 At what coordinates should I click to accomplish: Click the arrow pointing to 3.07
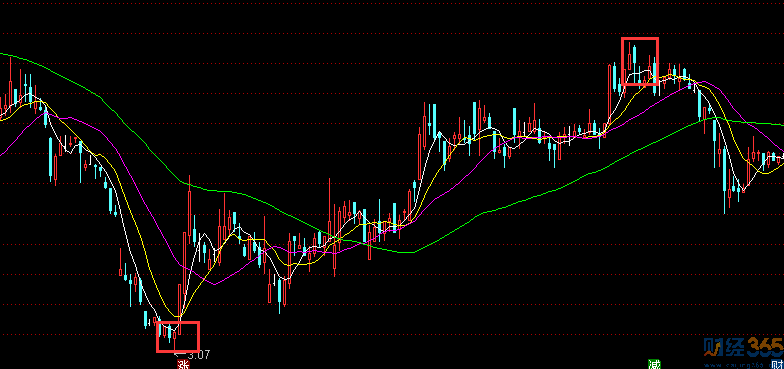click(x=180, y=355)
